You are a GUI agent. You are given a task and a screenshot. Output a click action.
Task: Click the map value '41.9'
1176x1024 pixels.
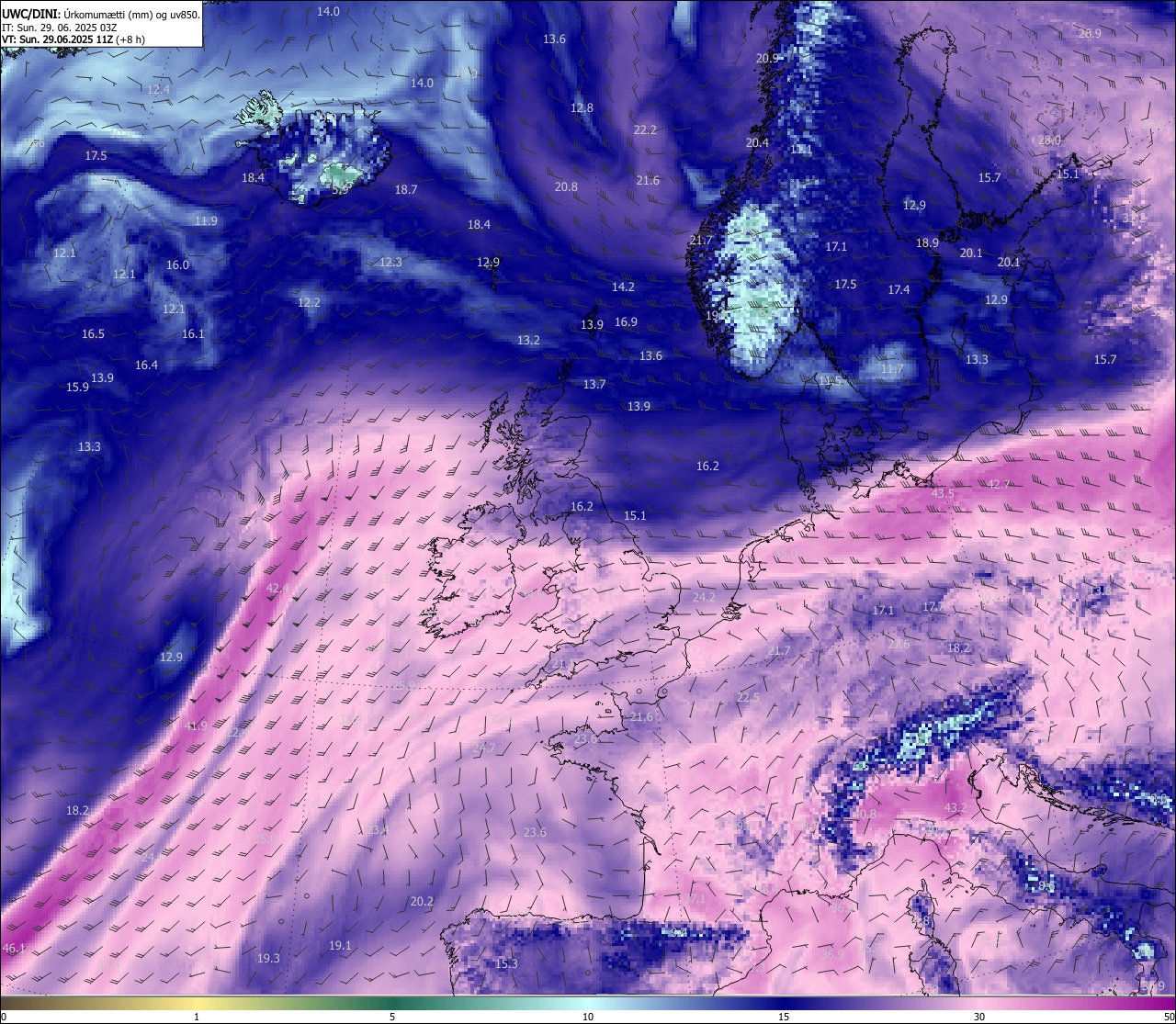[x=196, y=726]
